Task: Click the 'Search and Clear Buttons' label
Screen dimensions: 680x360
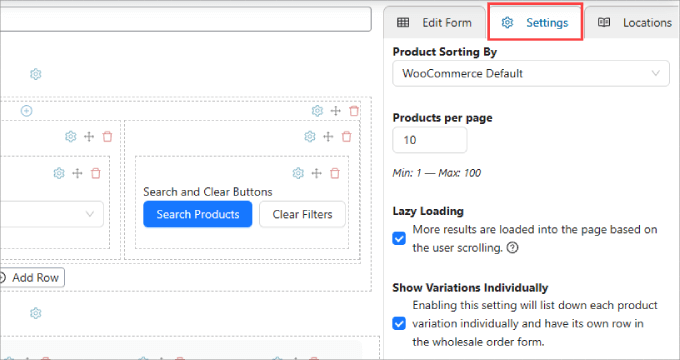Action: coord(208,192)
